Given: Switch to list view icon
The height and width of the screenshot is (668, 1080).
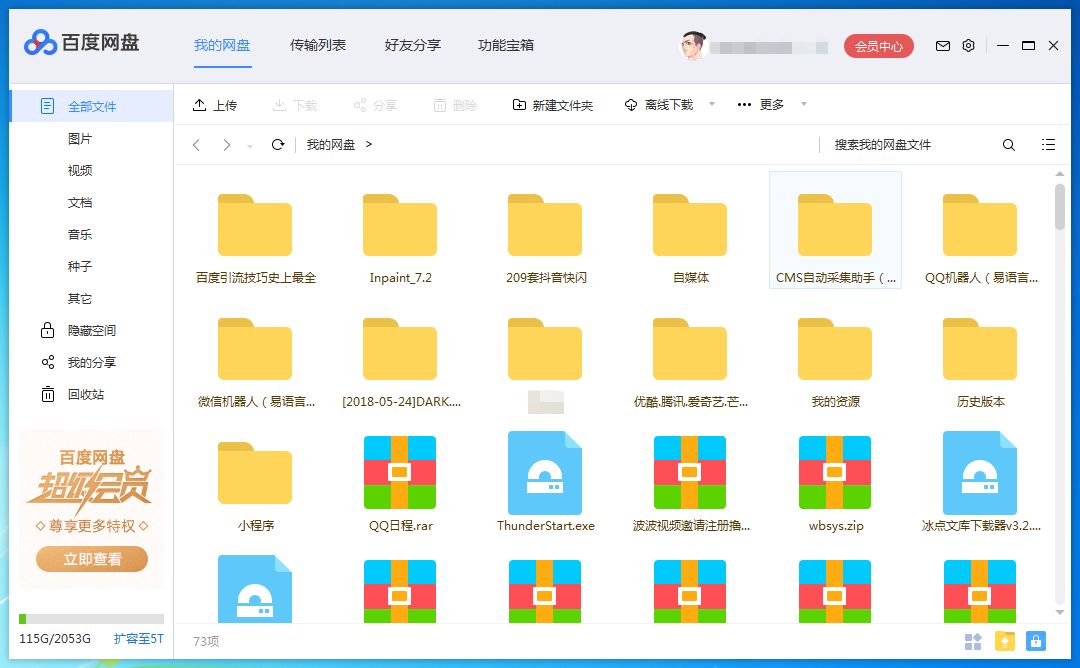Looking at the screenshot, I should (x=1048, y=145).
